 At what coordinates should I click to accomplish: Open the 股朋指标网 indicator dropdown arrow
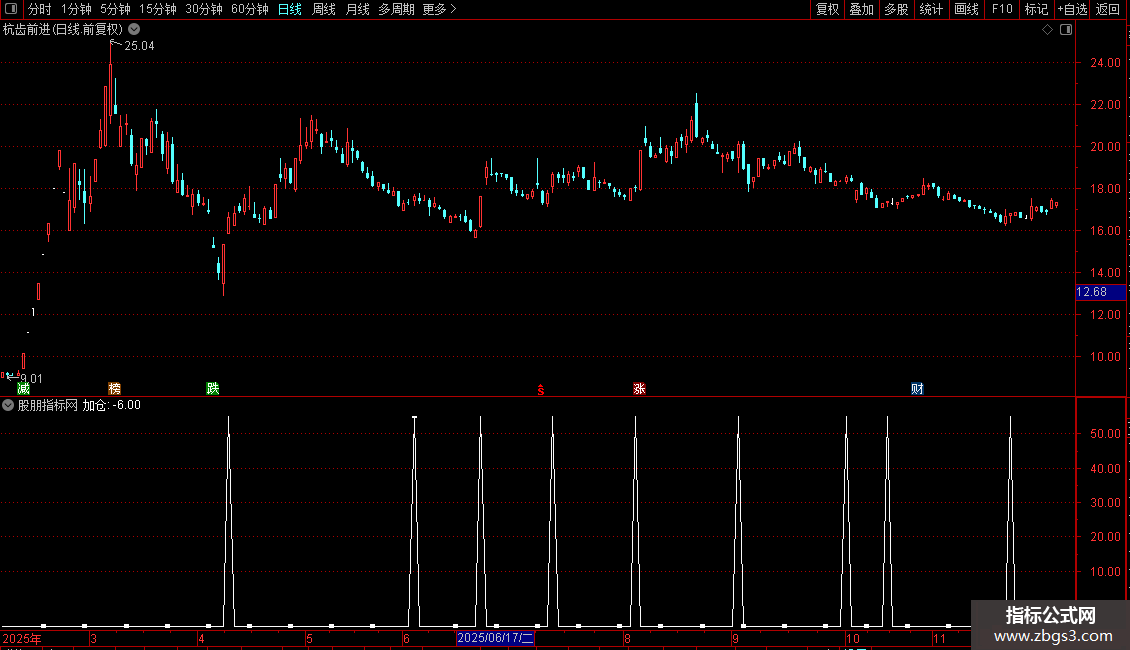coord(8,406)
